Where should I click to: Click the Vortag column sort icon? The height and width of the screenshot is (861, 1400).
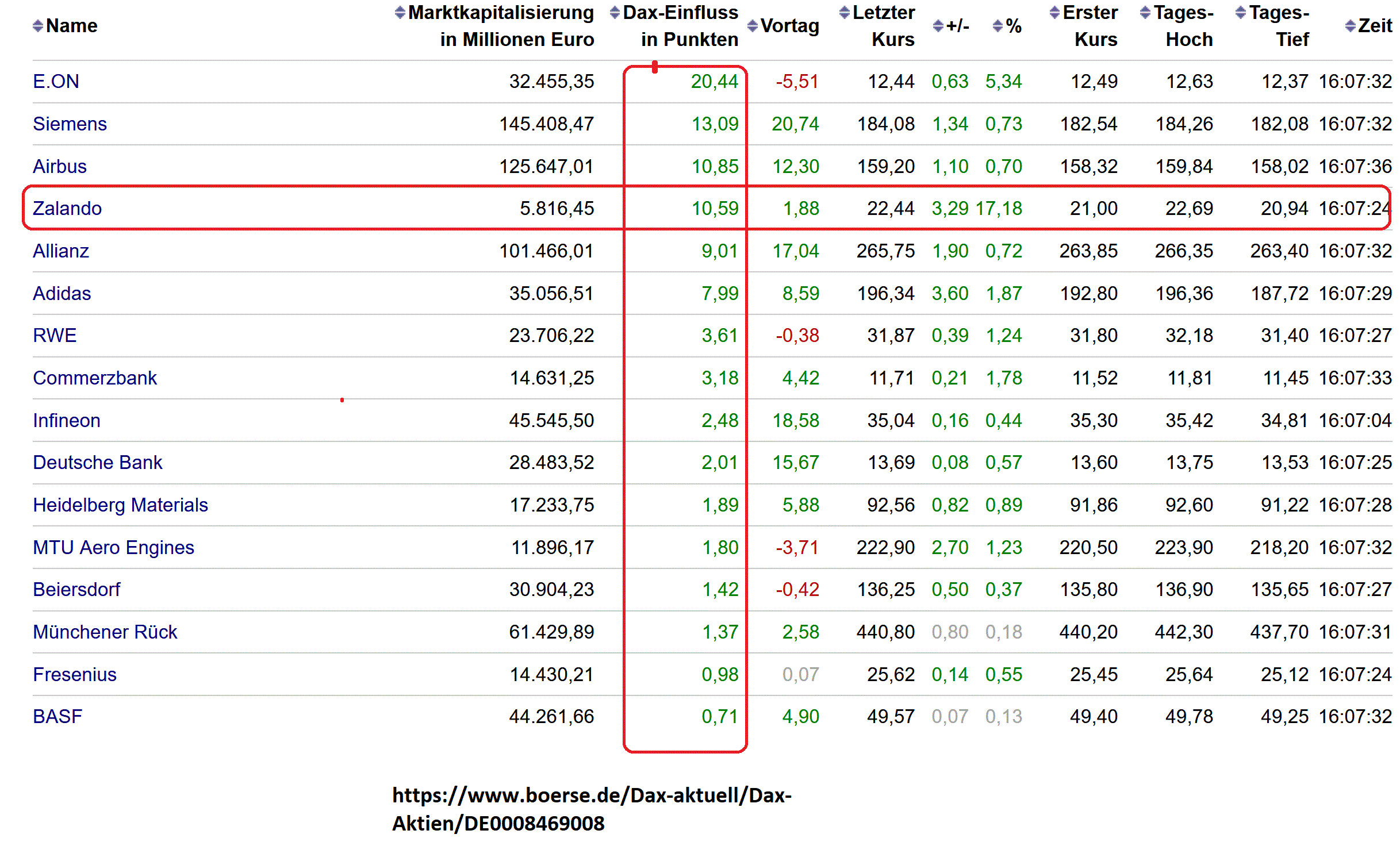tap(753, 26)
